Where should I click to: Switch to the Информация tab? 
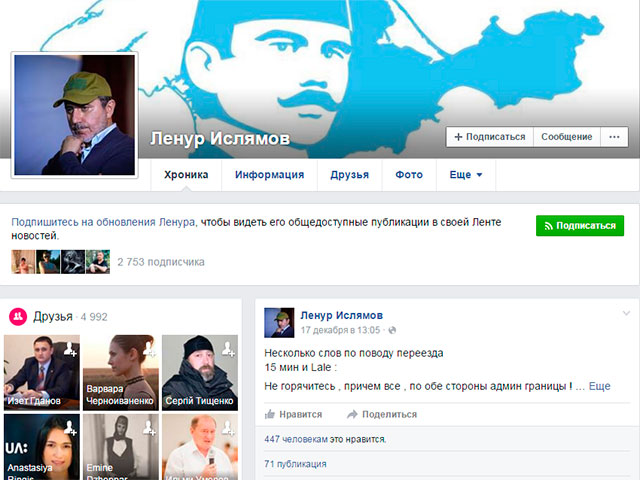269,175
